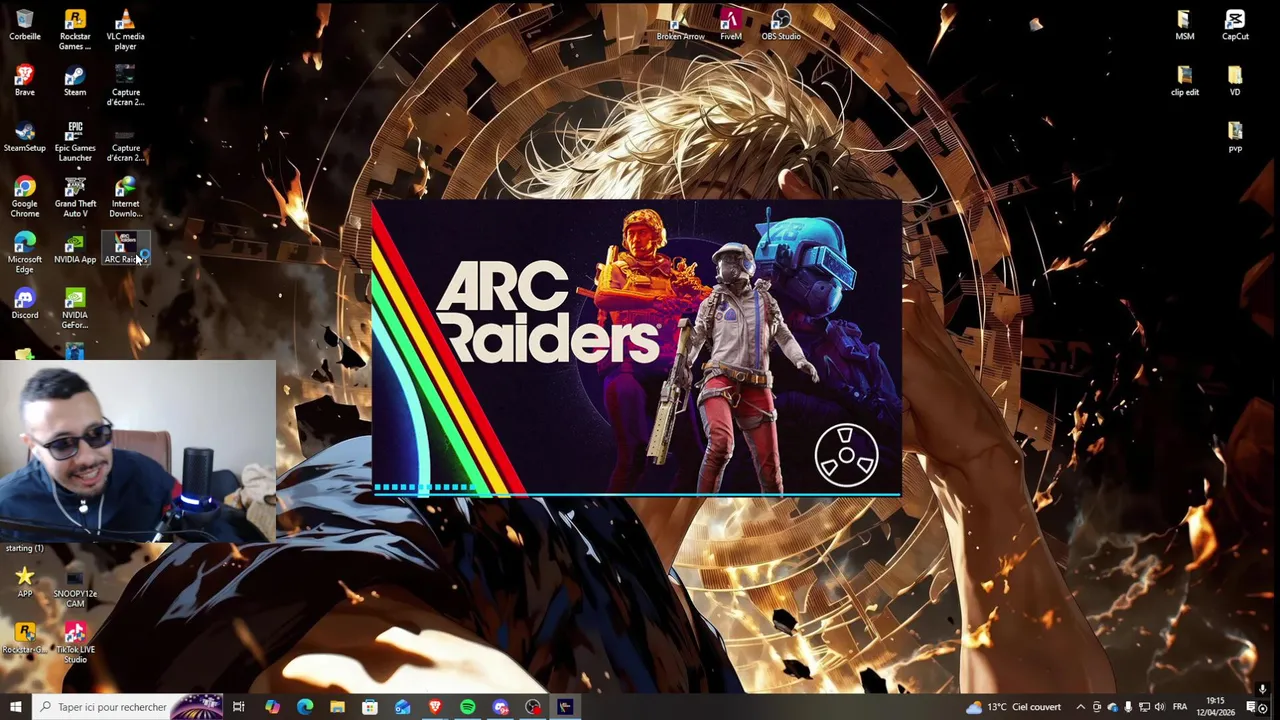Open Spotify from the taskbar
The image size is (1280, 720).
(x=468, y=707)
